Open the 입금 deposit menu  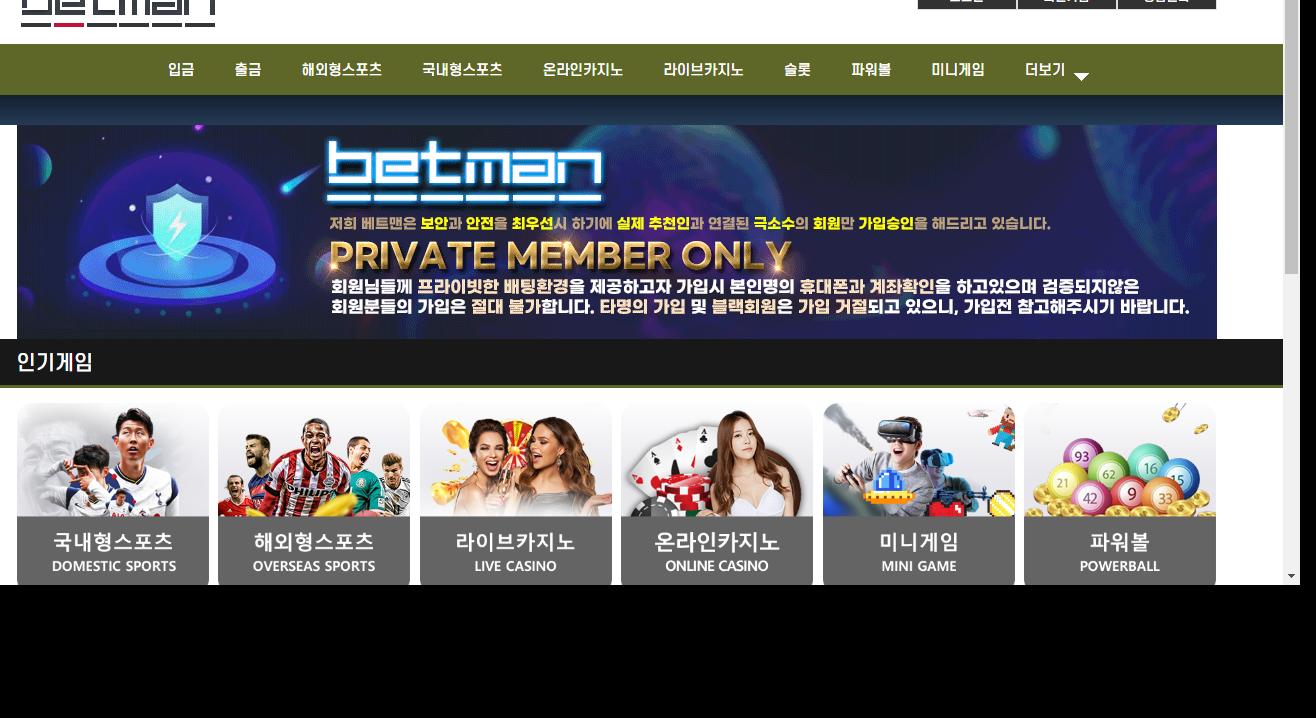[x=181, y=70]
